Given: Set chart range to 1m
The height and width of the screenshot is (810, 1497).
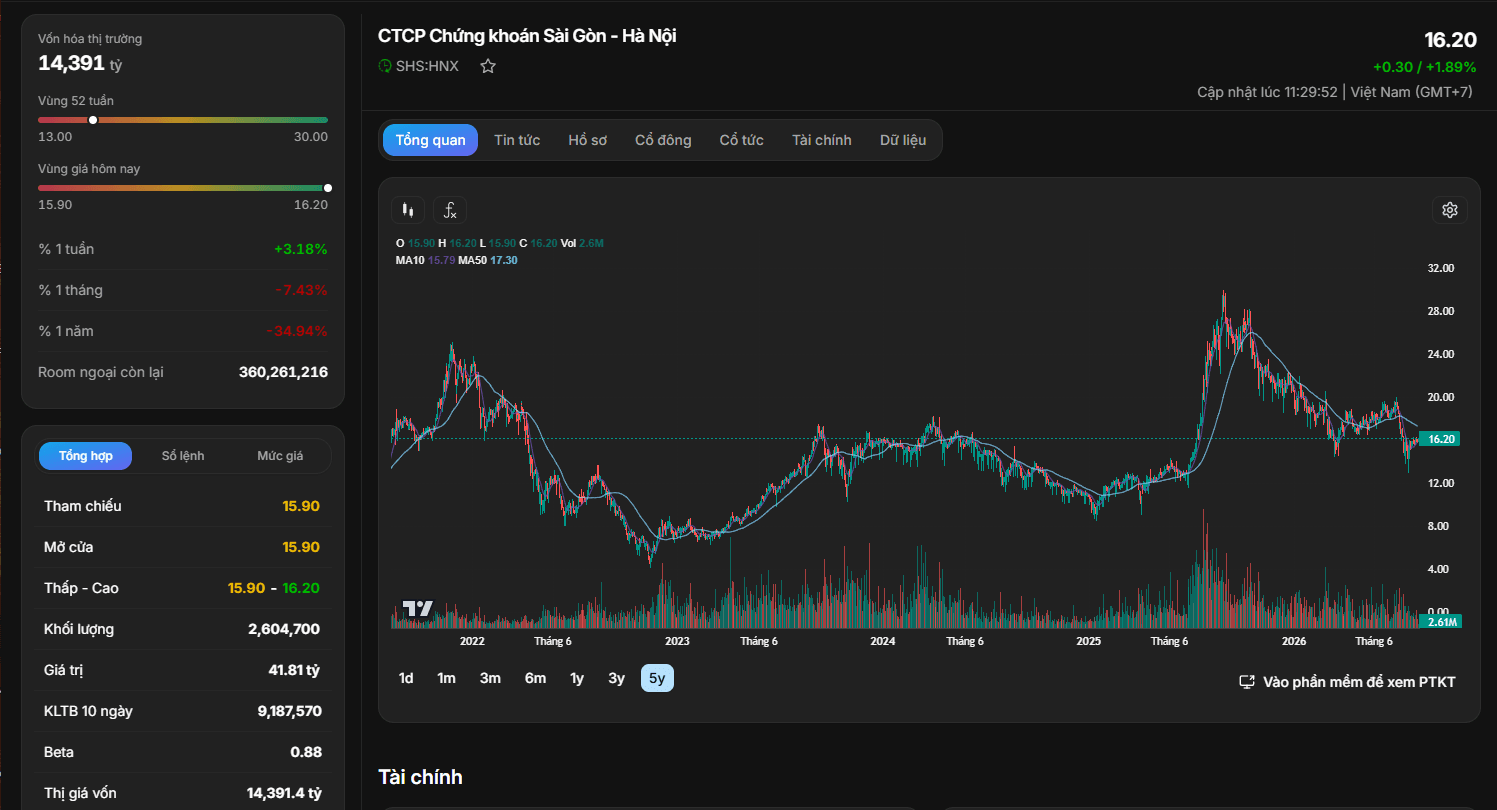Looking at the screenshot, I should click(446, 678).
